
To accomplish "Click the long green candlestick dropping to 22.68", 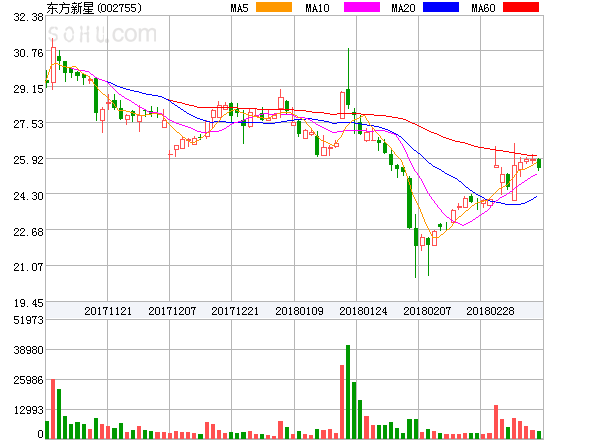I will pyautogui.click(x=409, y=203).
